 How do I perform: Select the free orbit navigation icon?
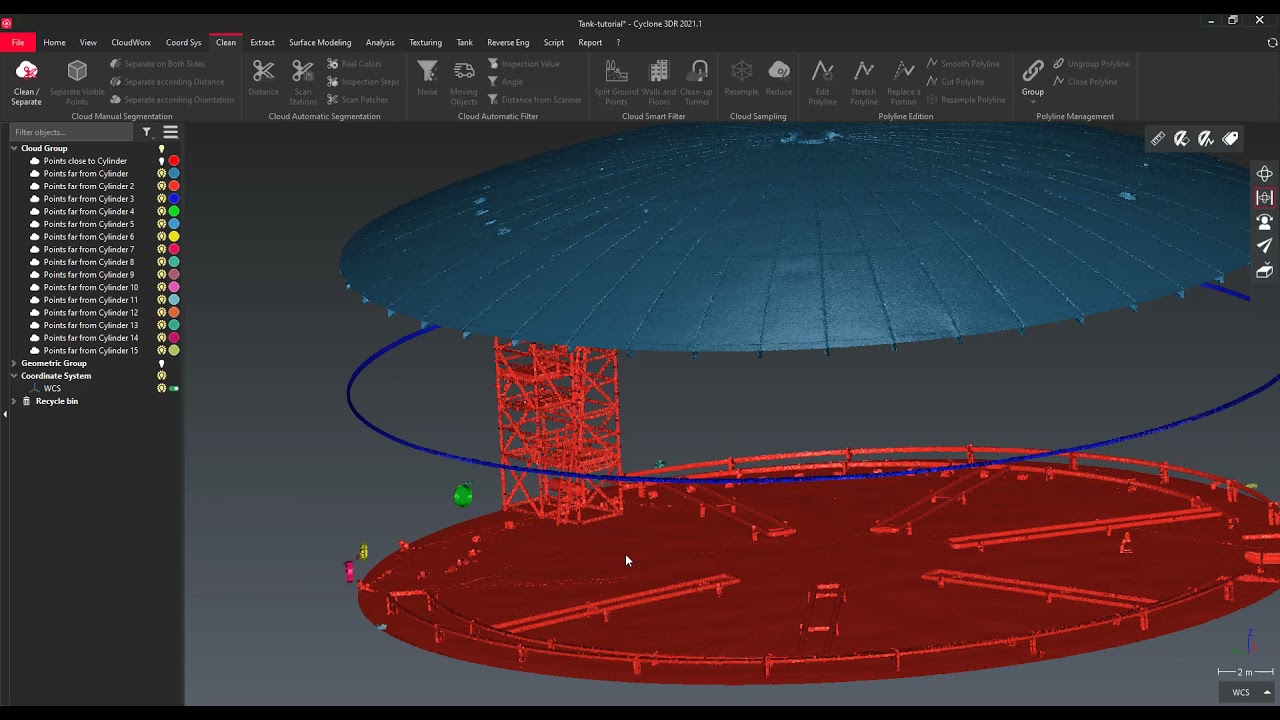1264,174
